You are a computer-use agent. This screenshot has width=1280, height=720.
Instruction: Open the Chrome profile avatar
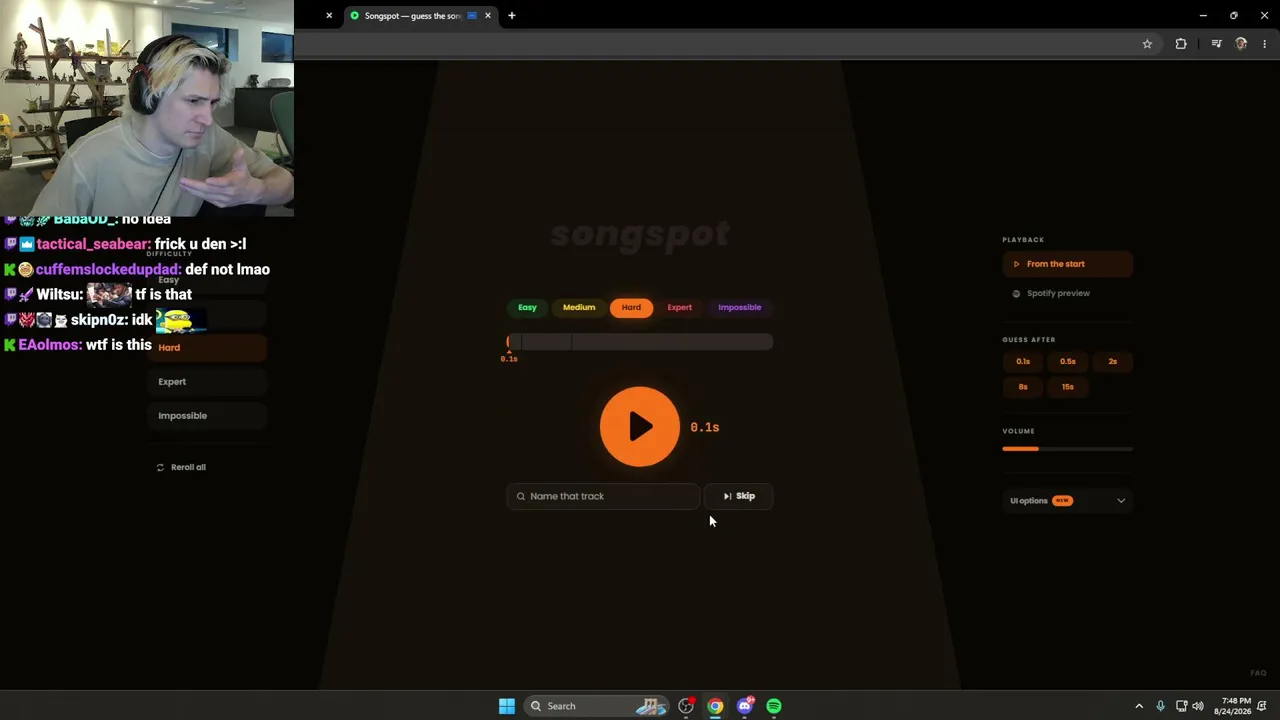[x=1241, y=44]
